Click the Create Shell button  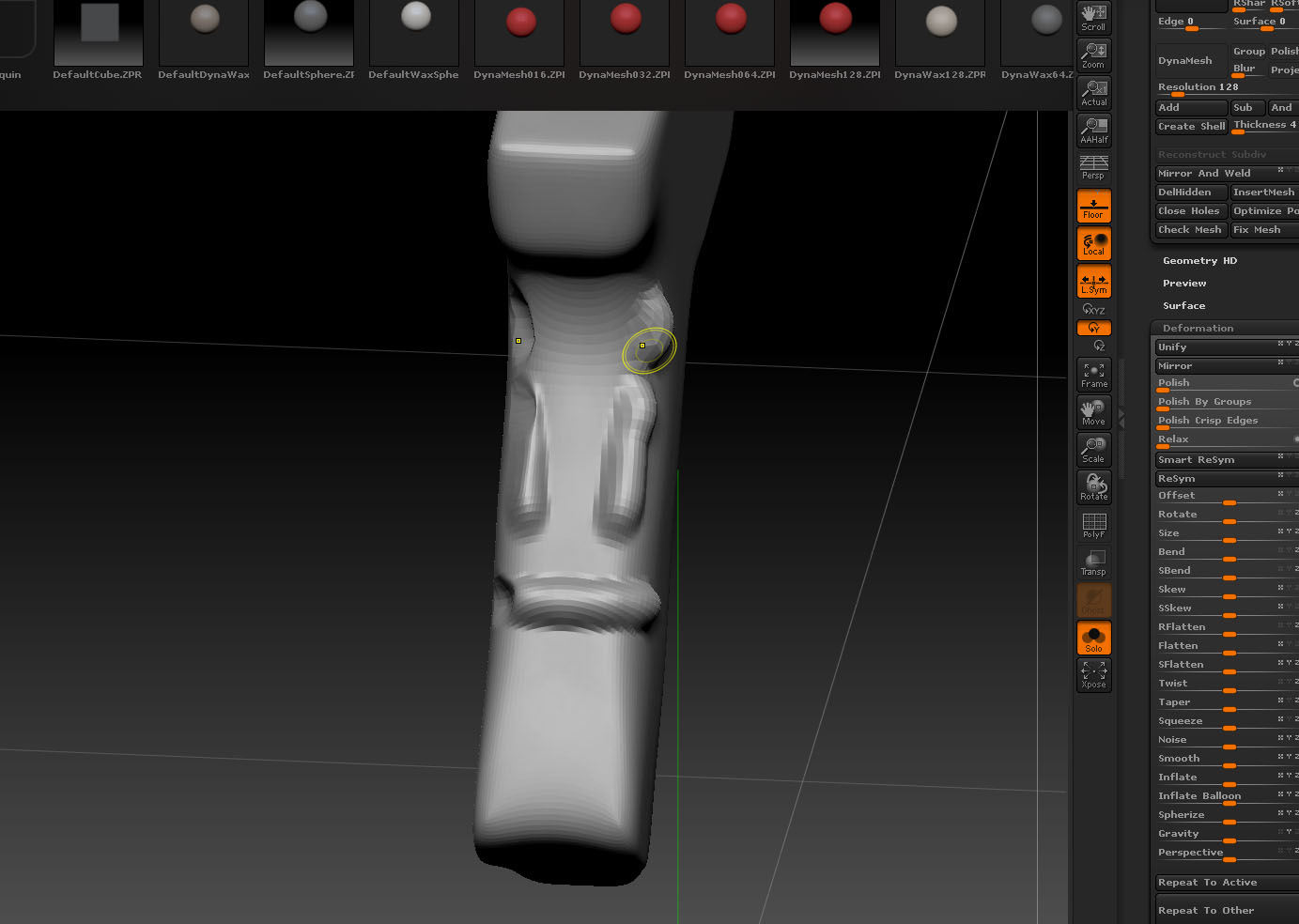pyautogui.click(x=1191, y=127)
